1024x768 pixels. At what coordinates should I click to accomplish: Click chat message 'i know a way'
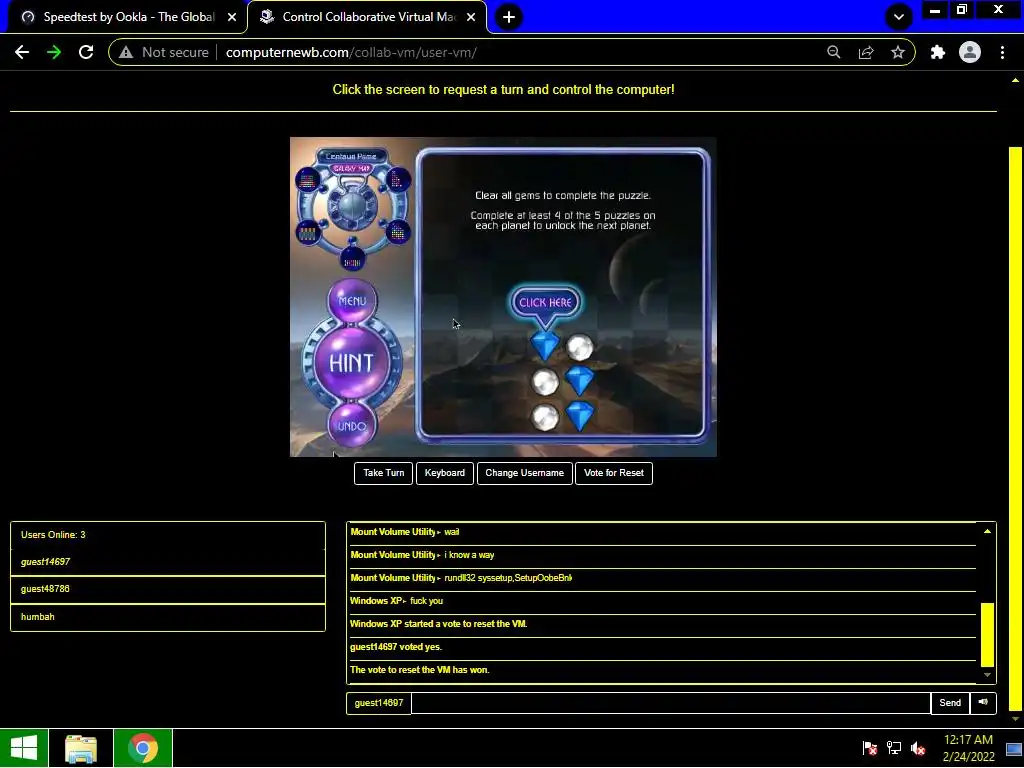[x=469, y=555]
